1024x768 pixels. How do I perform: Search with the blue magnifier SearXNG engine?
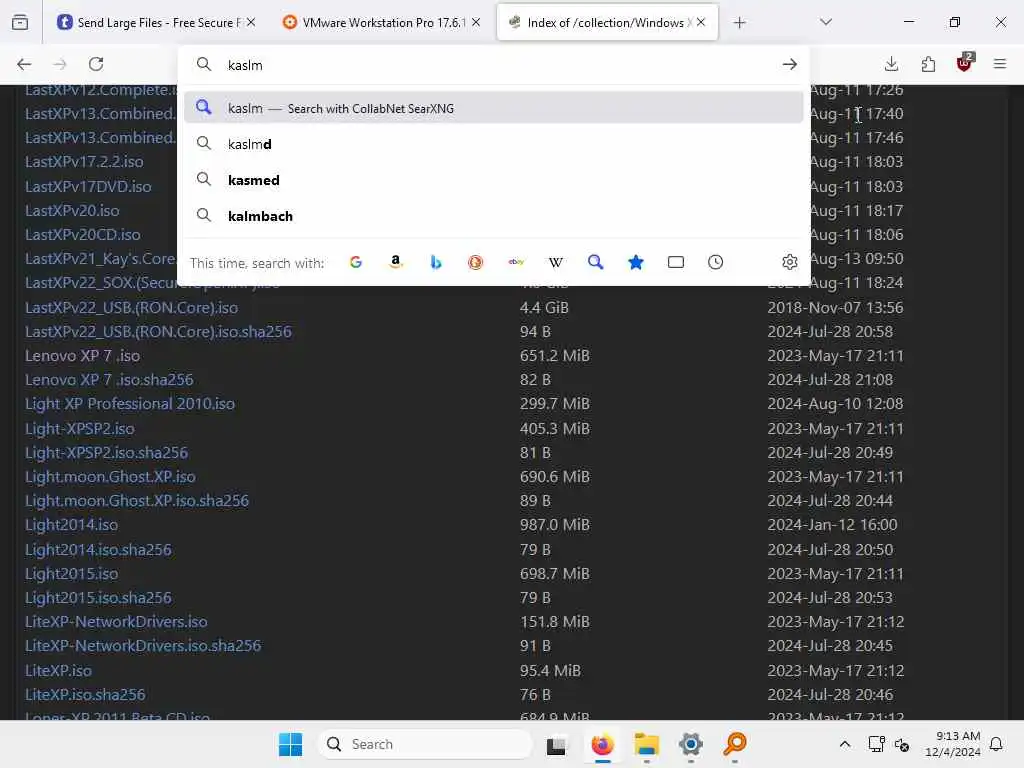click(596, 263)
